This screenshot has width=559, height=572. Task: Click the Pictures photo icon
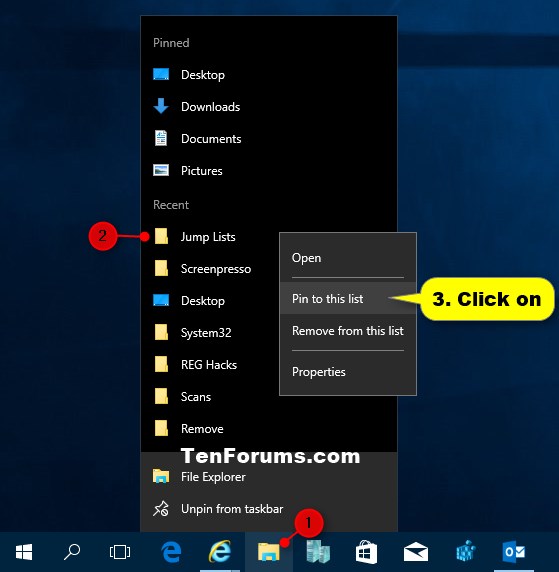coord(161,170)
